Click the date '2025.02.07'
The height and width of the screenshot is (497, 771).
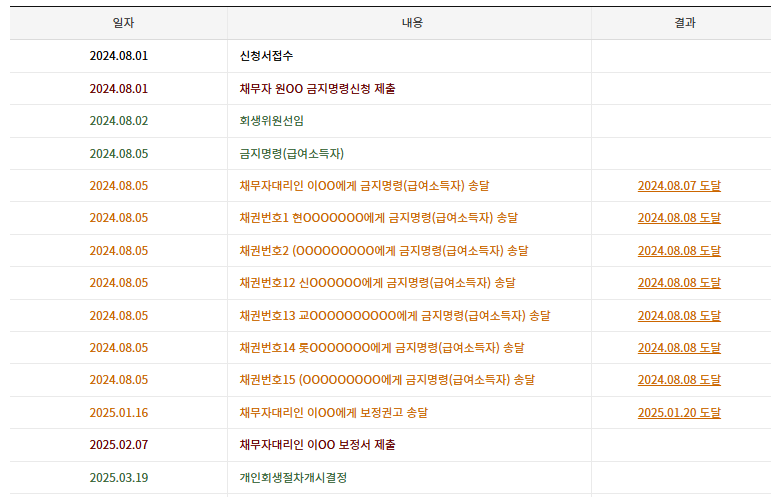tap(119, 444)
